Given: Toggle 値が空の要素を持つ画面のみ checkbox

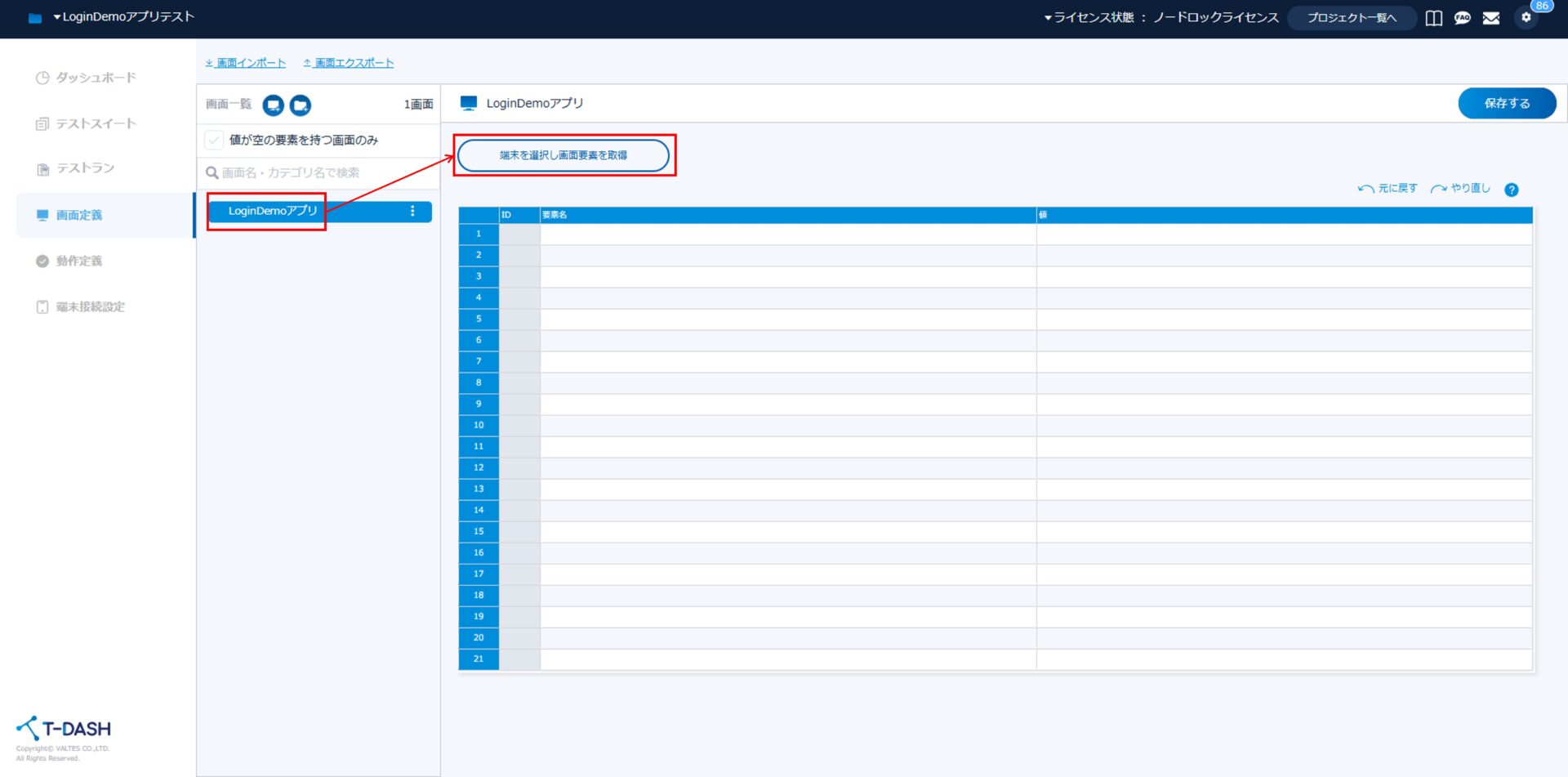Looking at the screenshot, I should pyautogui.click(x=214, y=140).
